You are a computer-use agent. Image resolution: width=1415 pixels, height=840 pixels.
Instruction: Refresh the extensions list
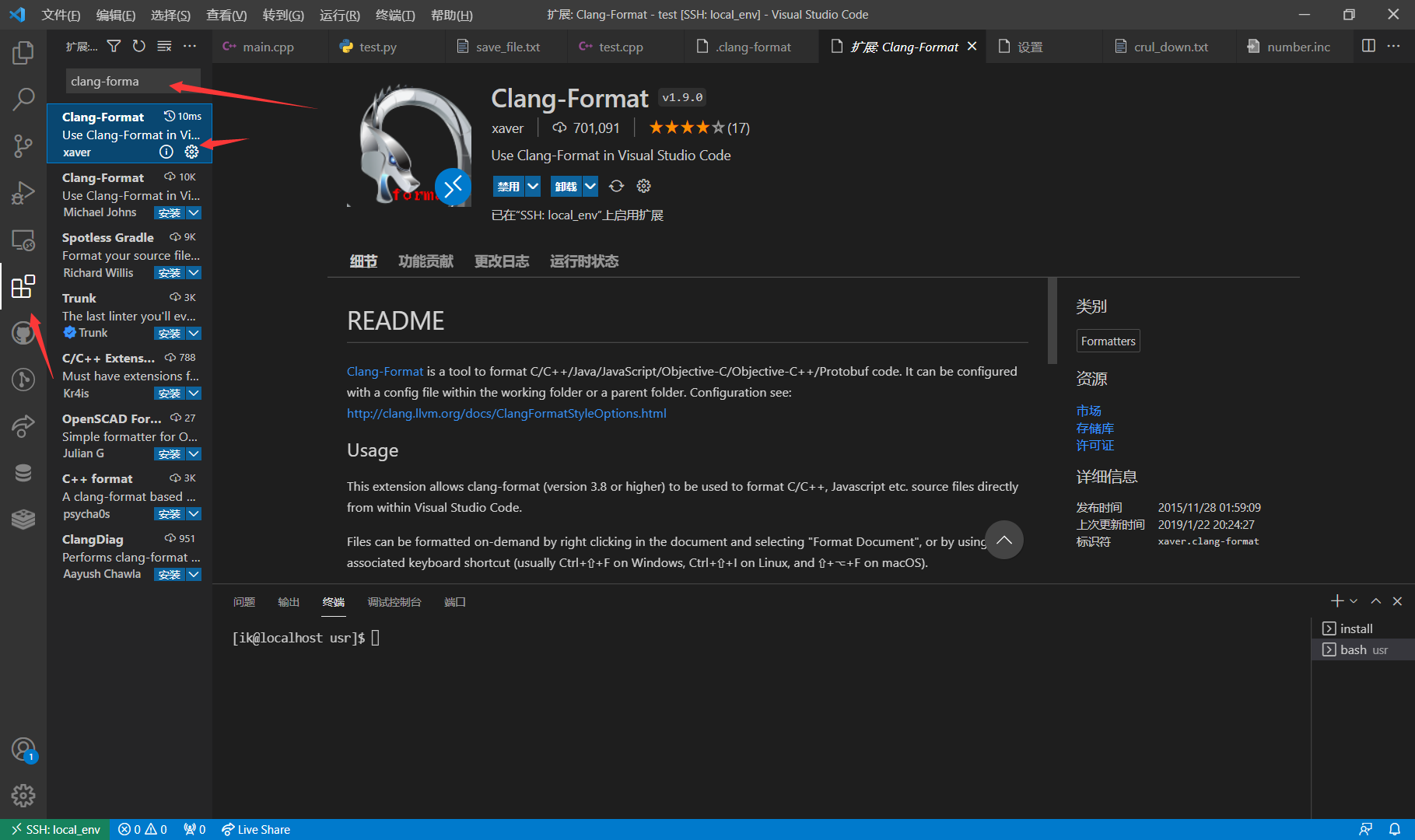(138, 46)
